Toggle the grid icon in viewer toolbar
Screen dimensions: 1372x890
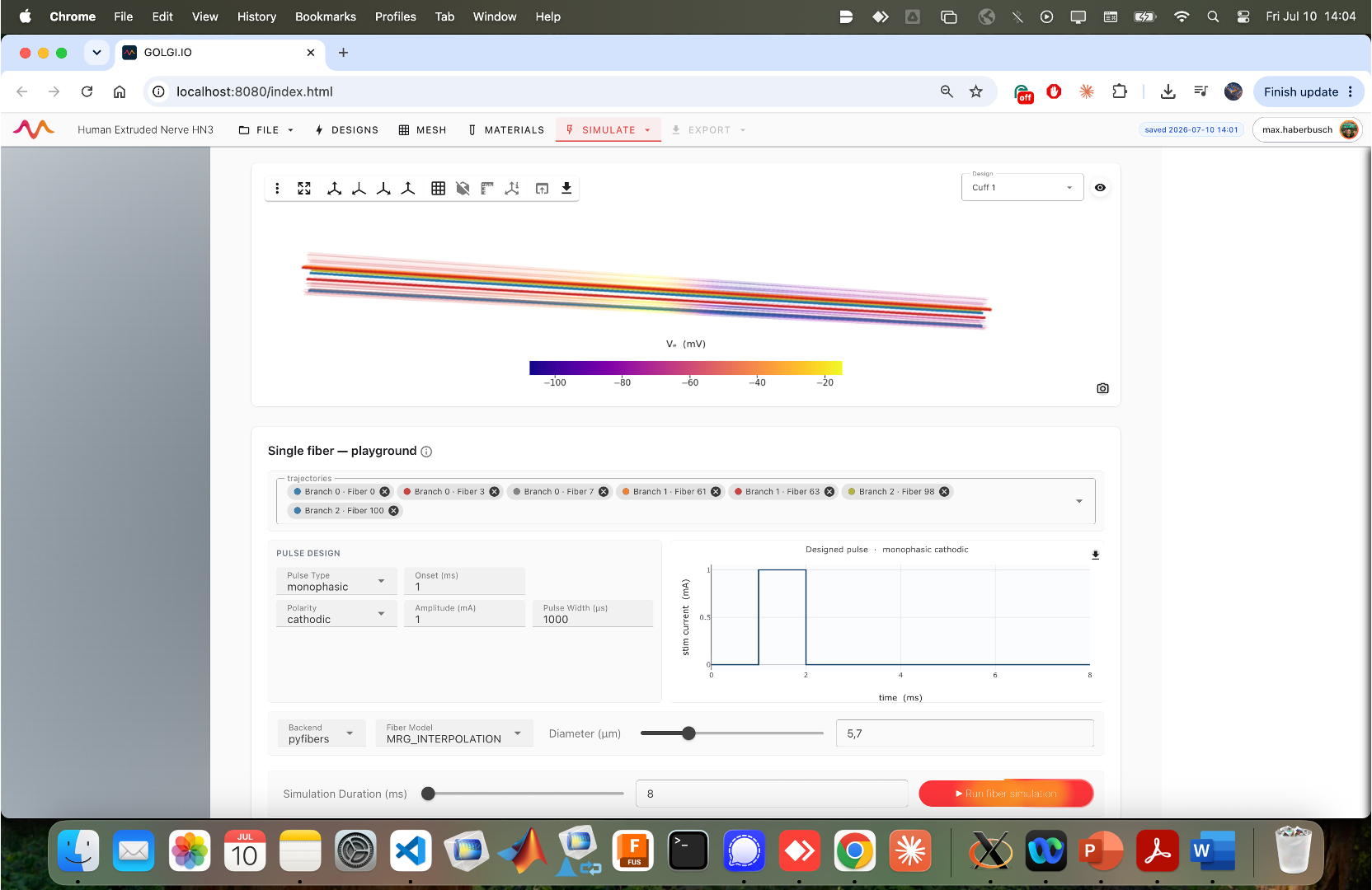tap(438, 188)
